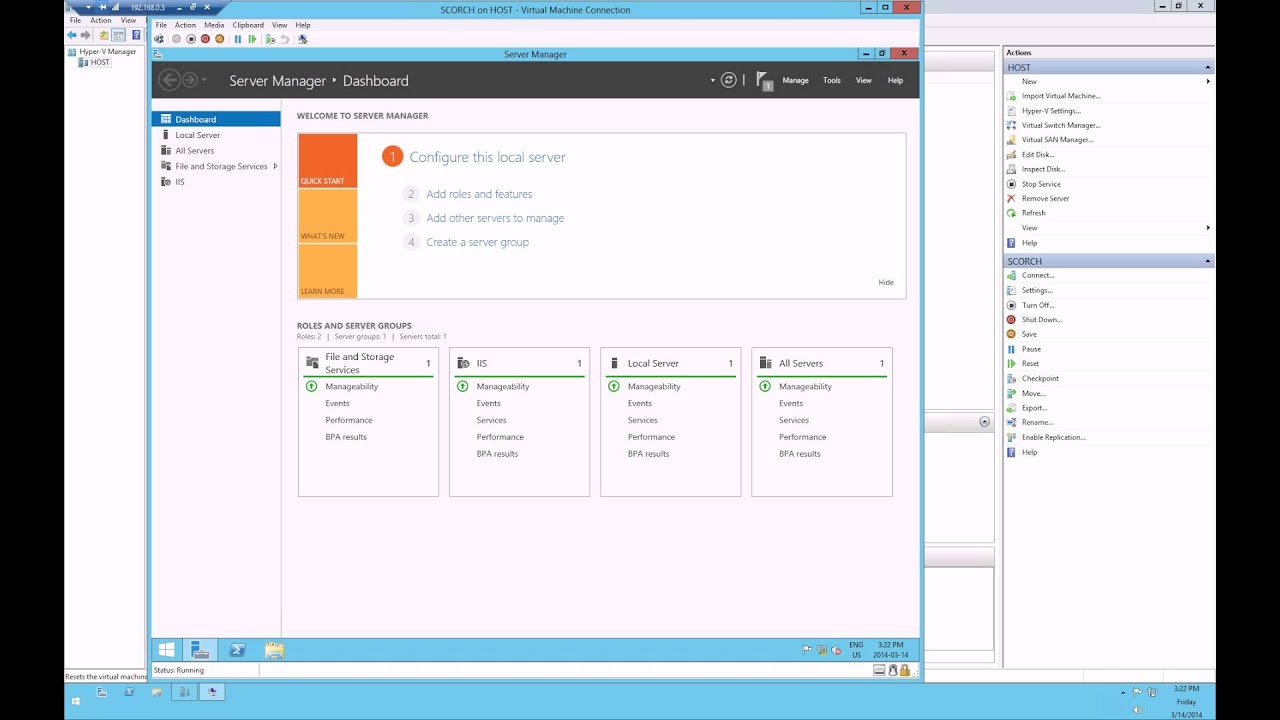The height and width of the screenshot is (720, 1280).
Task: Open the host Windows Start button
Action: (x=75, y=702)
